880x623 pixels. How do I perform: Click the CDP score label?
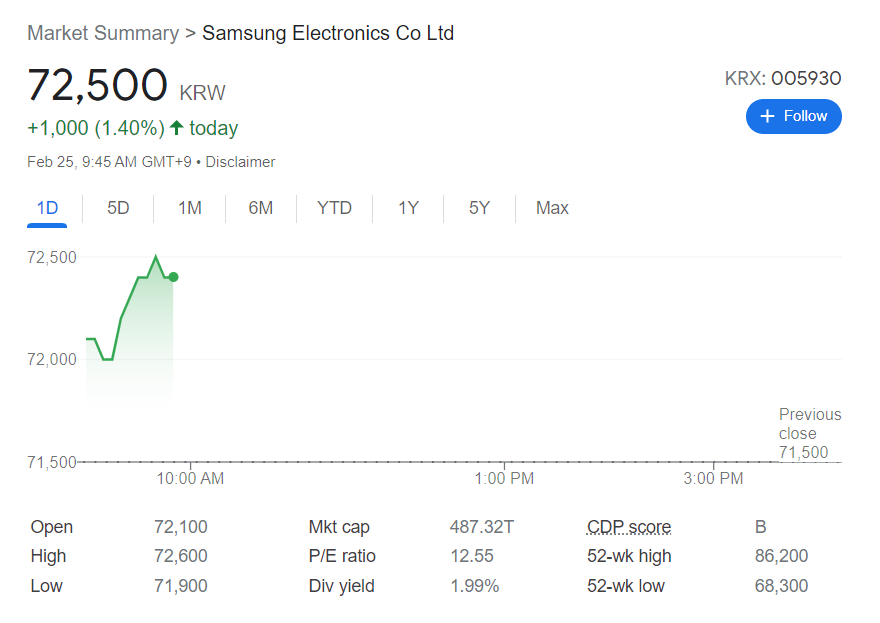click(629, 527)
